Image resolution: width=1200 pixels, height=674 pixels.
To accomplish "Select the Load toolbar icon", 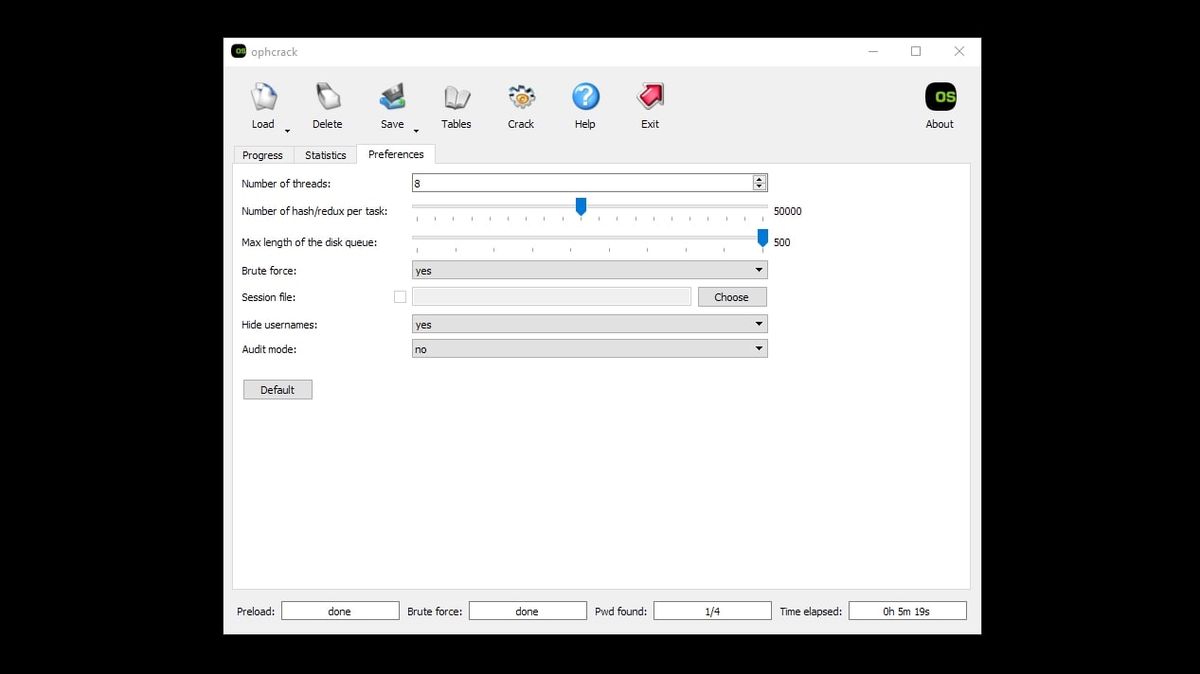I will (262, 97).
